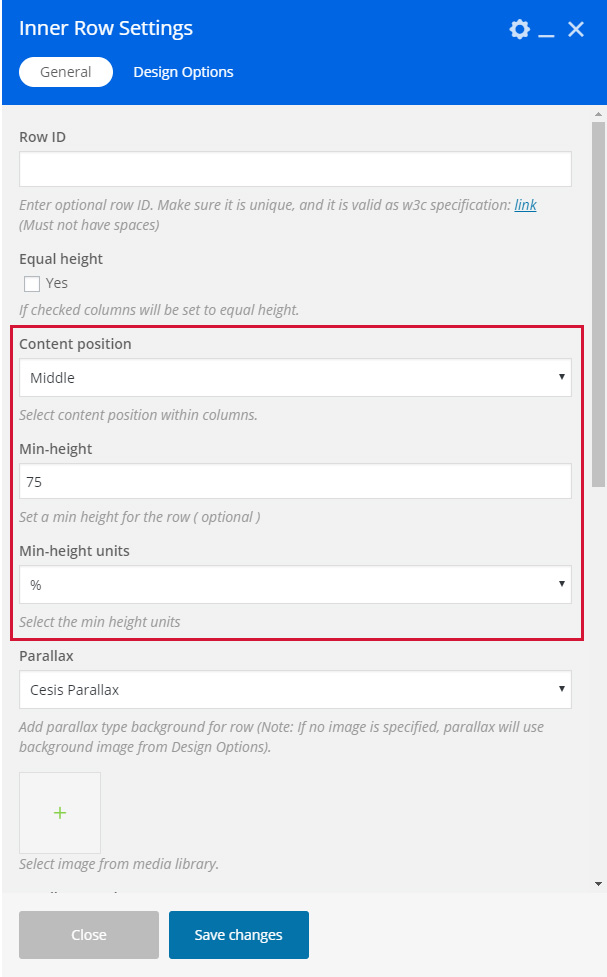Open the Parallax type dropdown

pyautogui.click(x=295, y=689)
